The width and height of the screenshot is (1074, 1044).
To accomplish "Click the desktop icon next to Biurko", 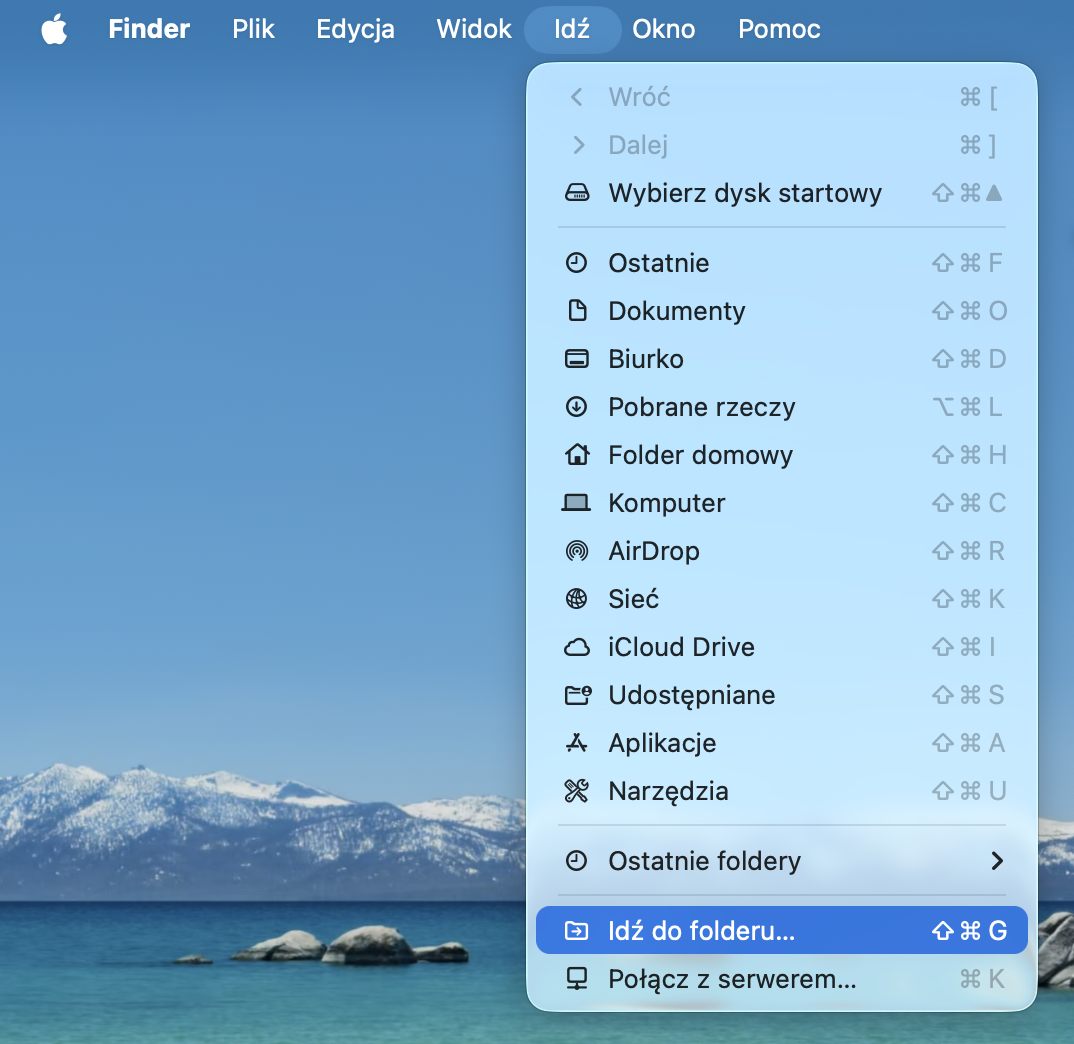I will tap(577, 359).
